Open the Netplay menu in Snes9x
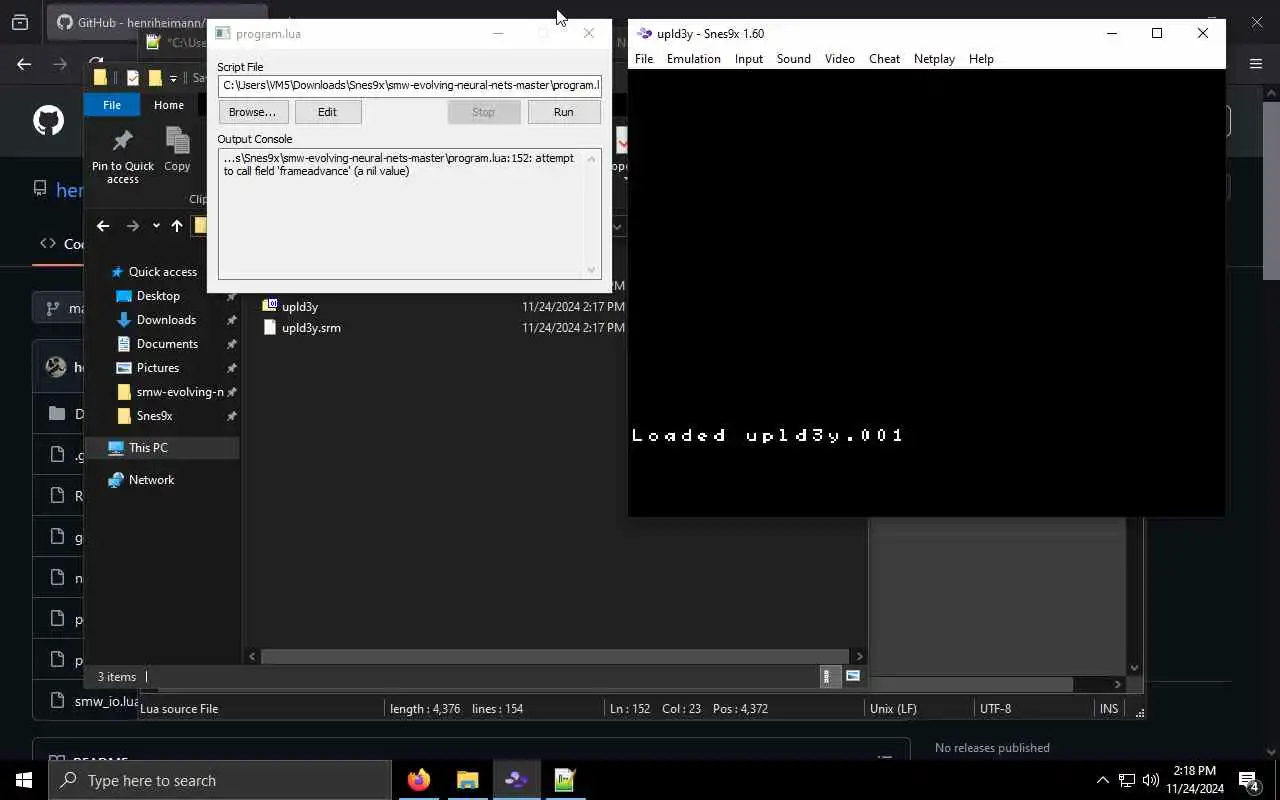This screenshot has width=1280, height=800. tap(934, 59)
